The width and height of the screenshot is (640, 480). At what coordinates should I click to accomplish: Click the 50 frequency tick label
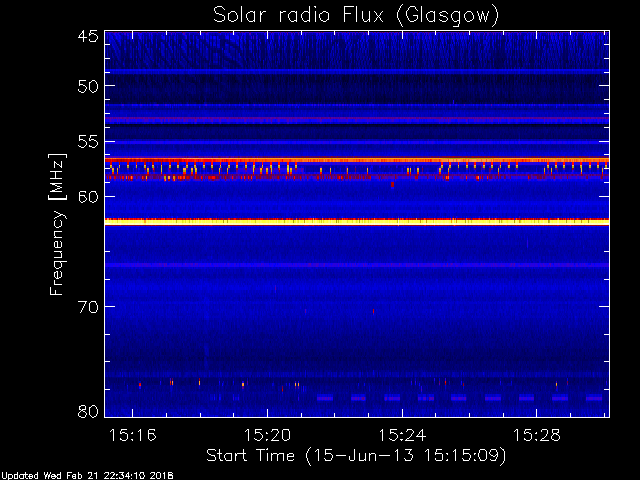click(x=88, y=86)
